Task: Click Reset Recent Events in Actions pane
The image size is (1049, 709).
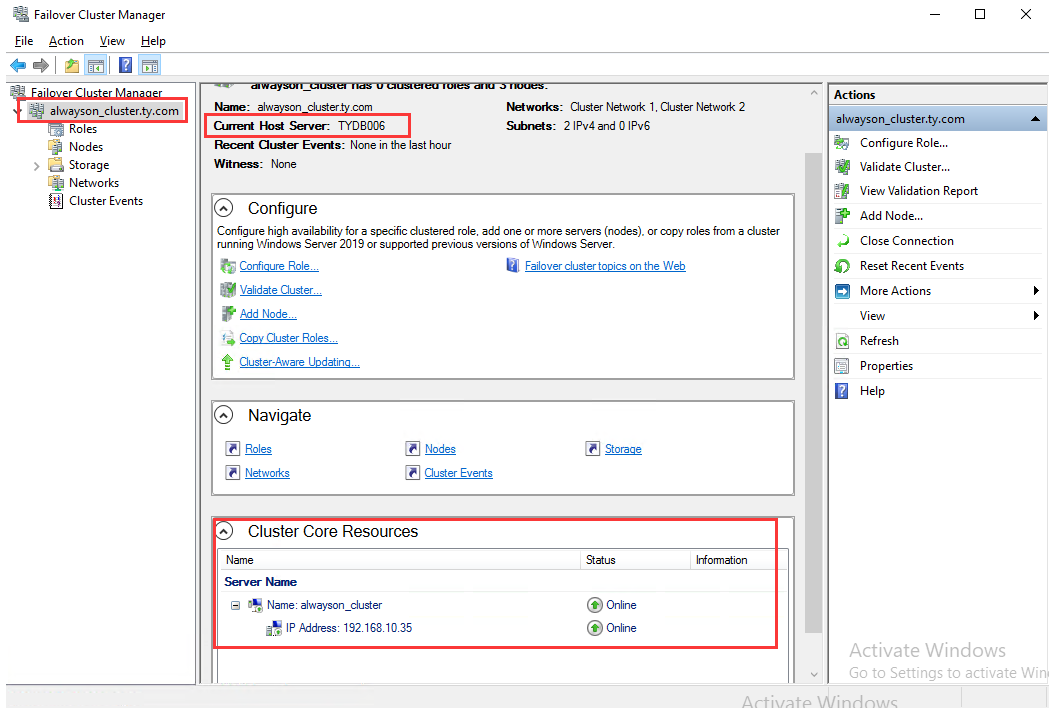Action: (912, 266)
